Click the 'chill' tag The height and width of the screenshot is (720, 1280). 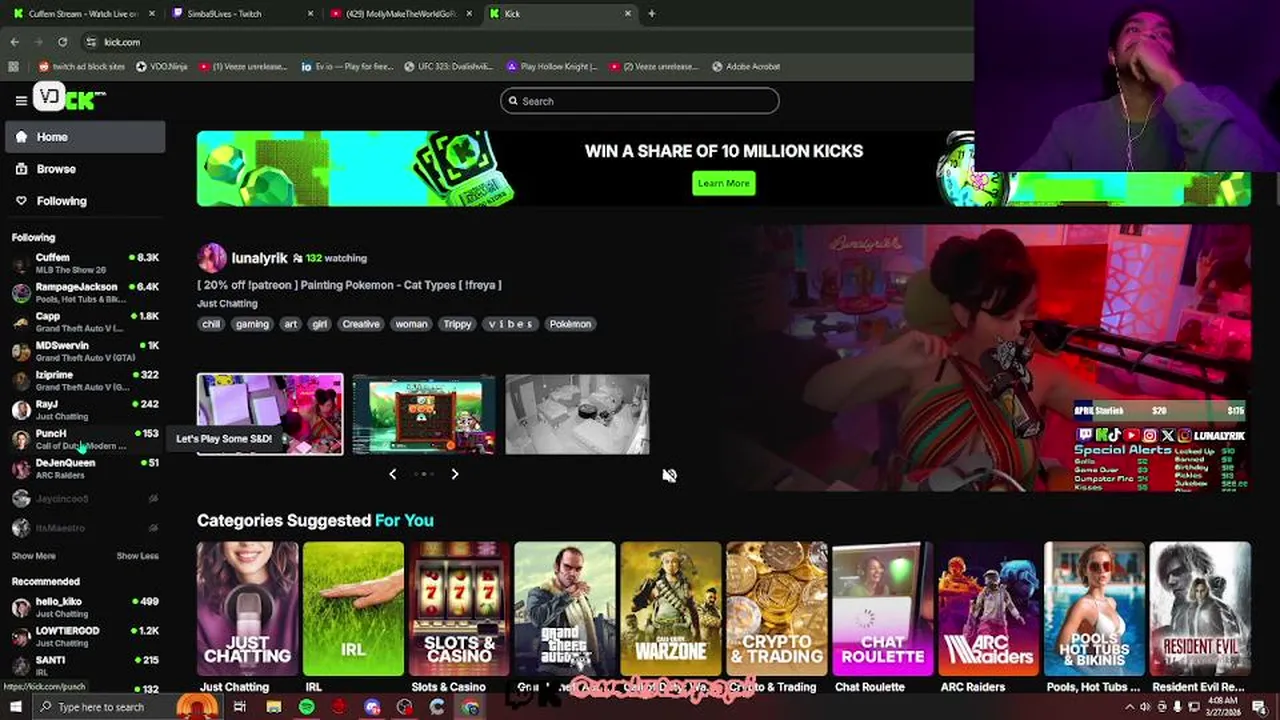tap(211, 324)
